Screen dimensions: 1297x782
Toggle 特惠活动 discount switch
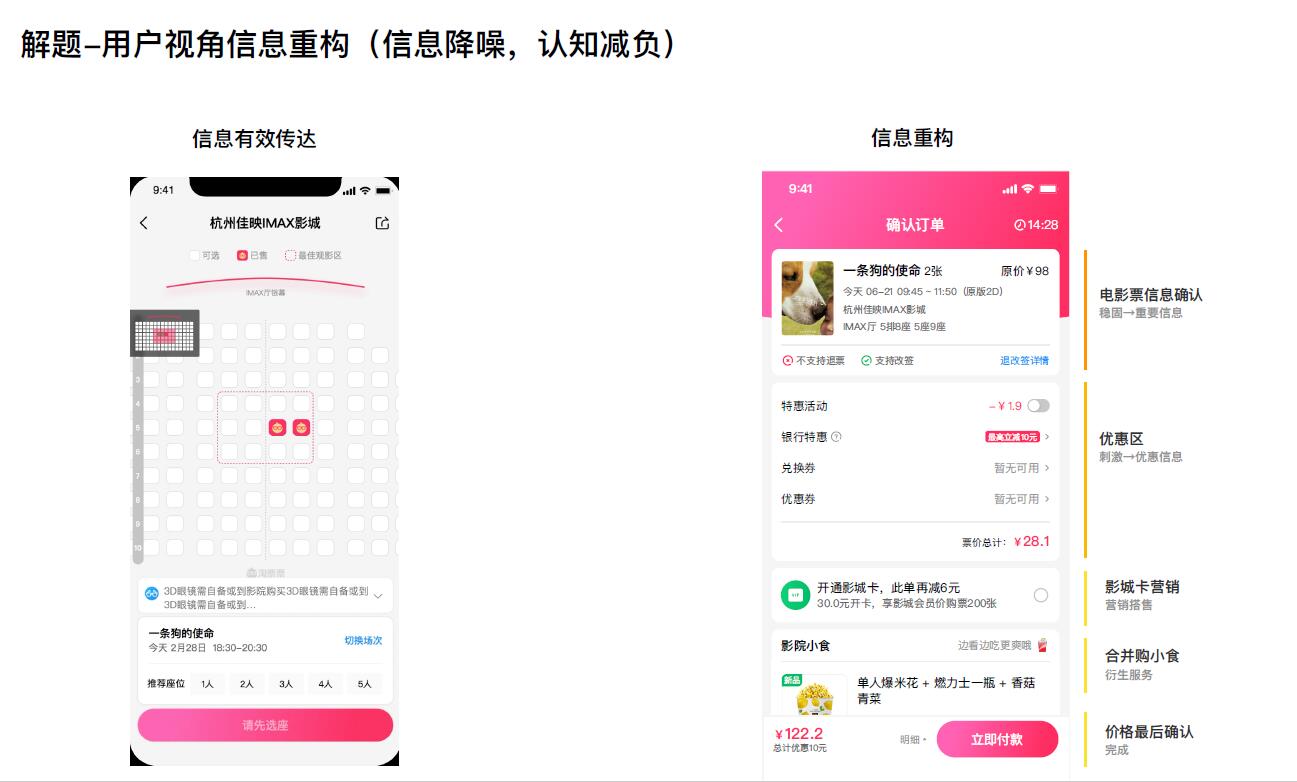(1038, 406)
